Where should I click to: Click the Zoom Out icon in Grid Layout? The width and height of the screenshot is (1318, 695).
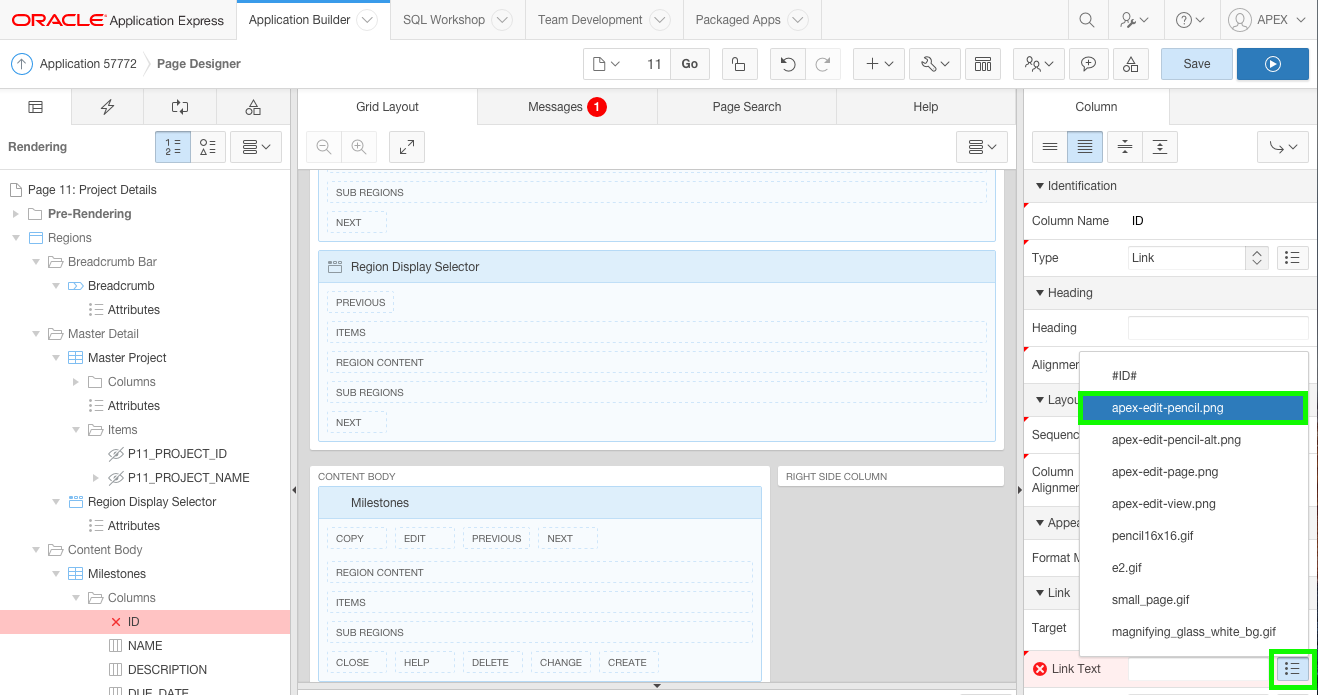324,147
